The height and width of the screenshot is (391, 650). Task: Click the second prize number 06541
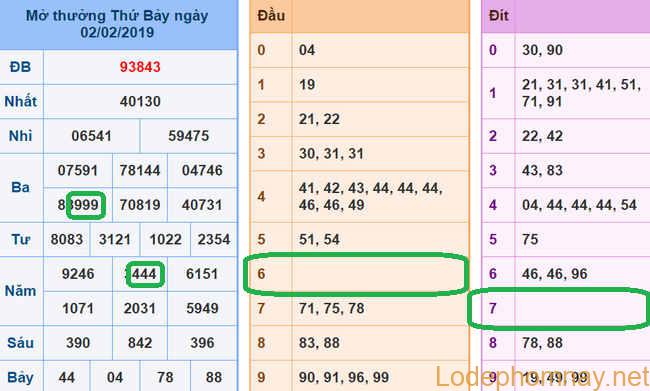(x=92, y=136)
